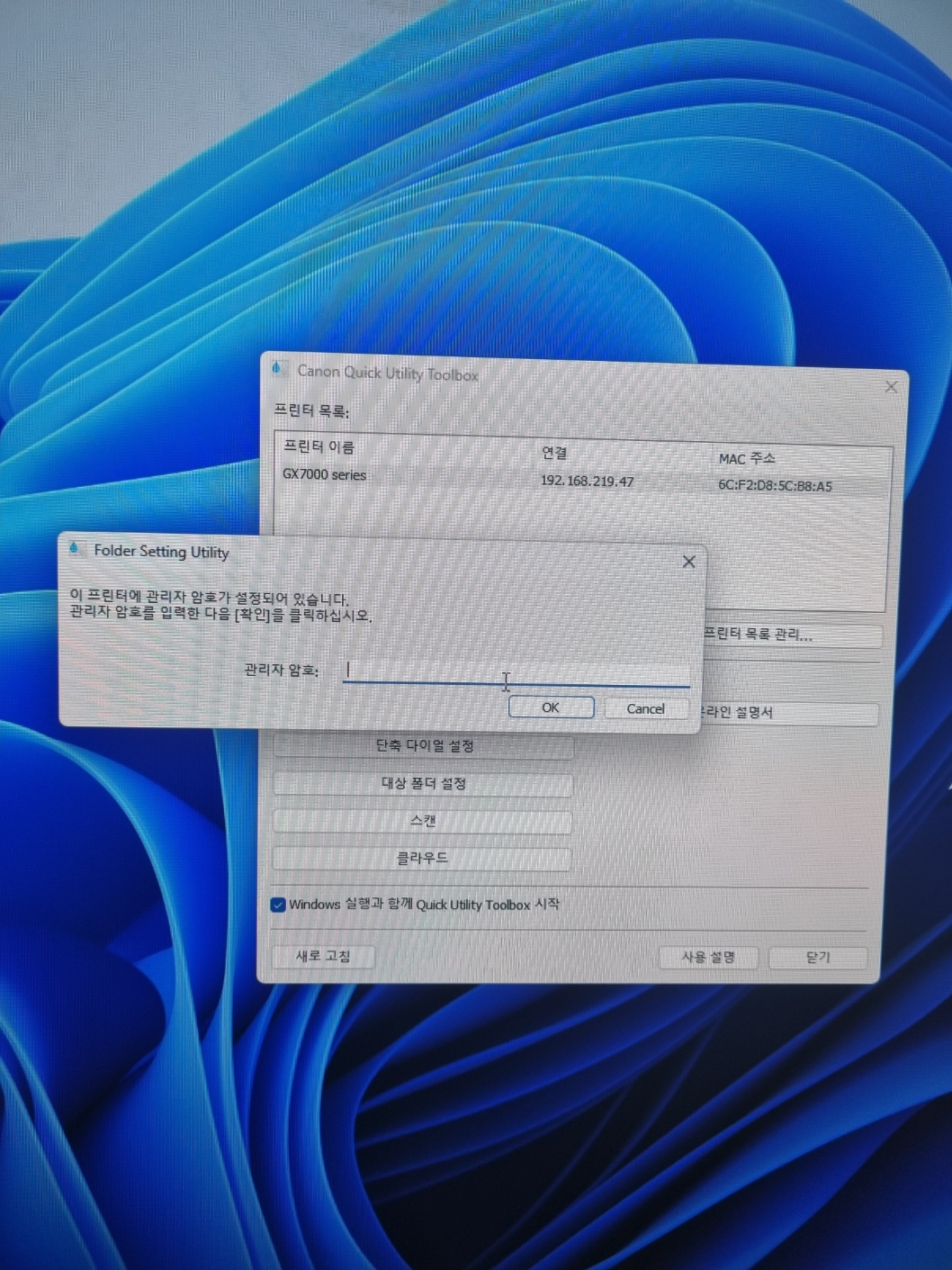Viewport: 952px width, 1270px height.
Task: Click the 클라우드 button
Action: pos(422,858)
